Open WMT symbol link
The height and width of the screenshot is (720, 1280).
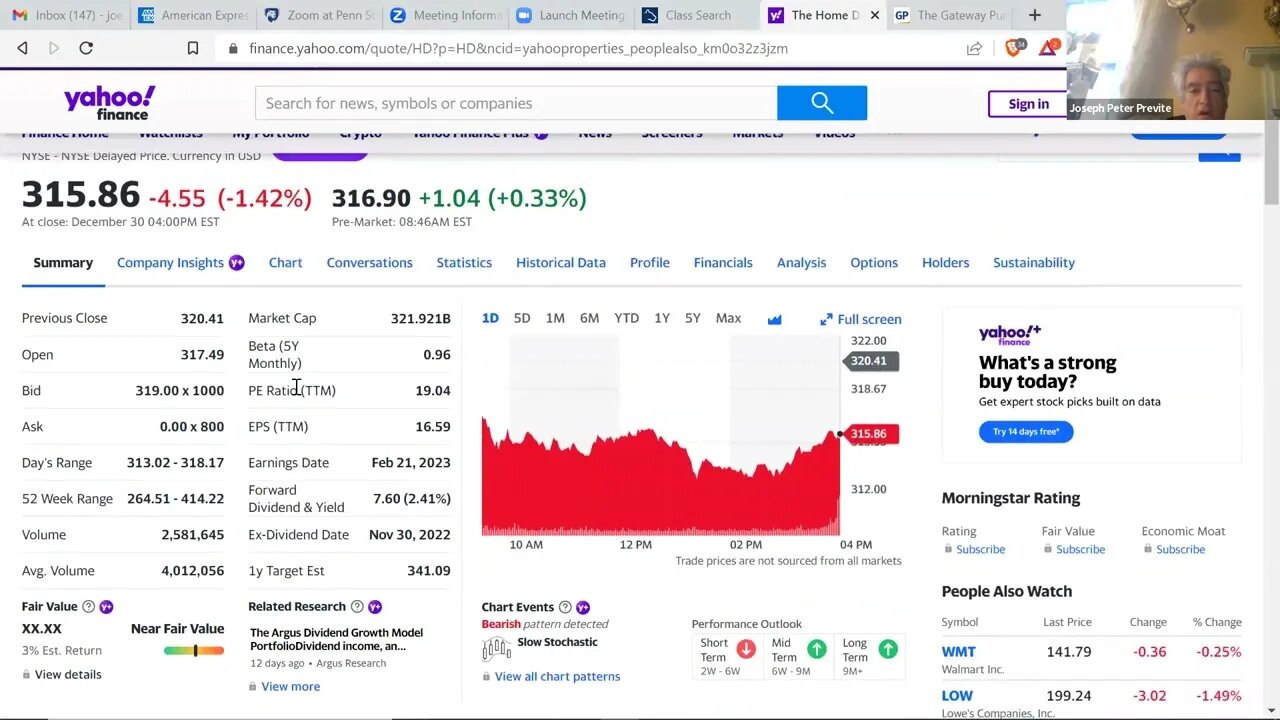point(958,651)
